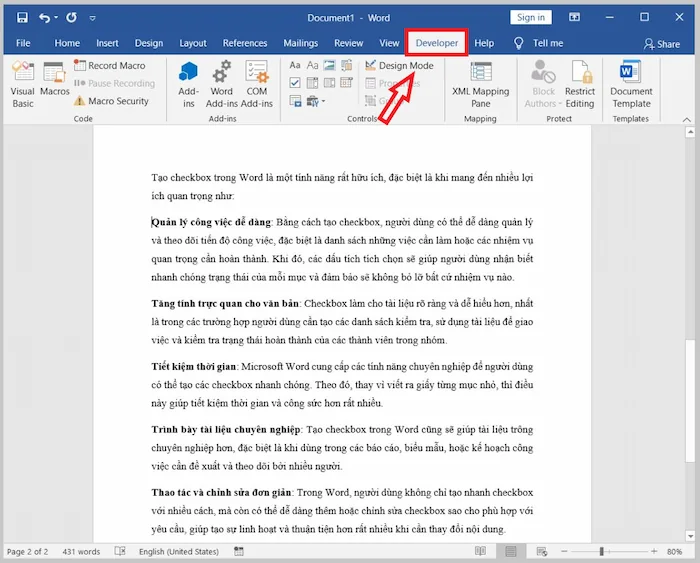This screenshot has height=563, width=700.
Task: Open Legacy Tools dropdown
Action: tap(316, 101)
